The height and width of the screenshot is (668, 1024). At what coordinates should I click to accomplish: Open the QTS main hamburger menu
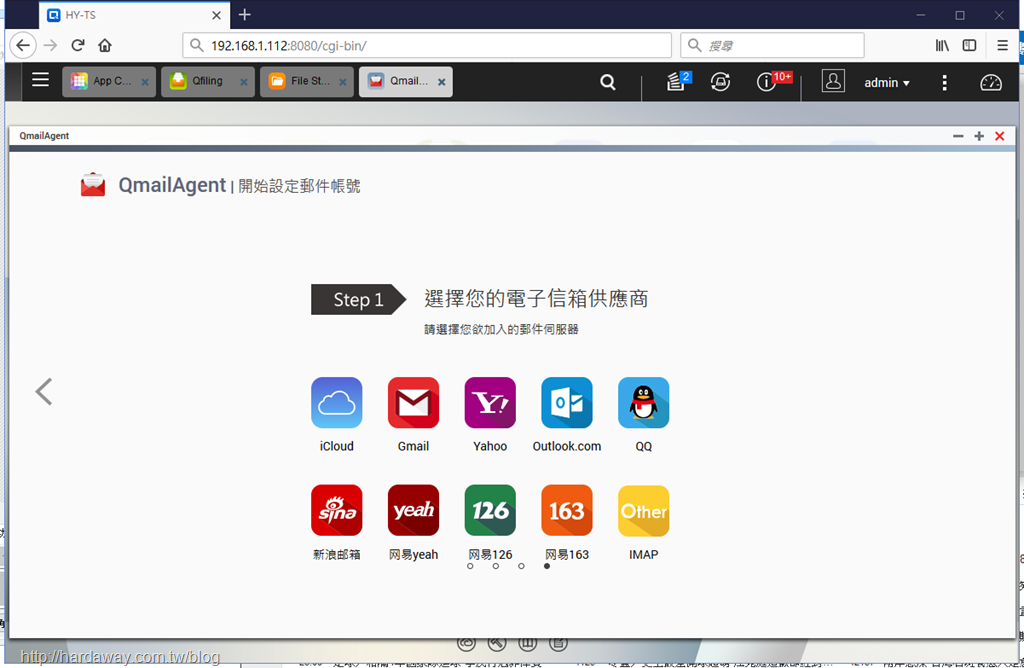[40, 80]
